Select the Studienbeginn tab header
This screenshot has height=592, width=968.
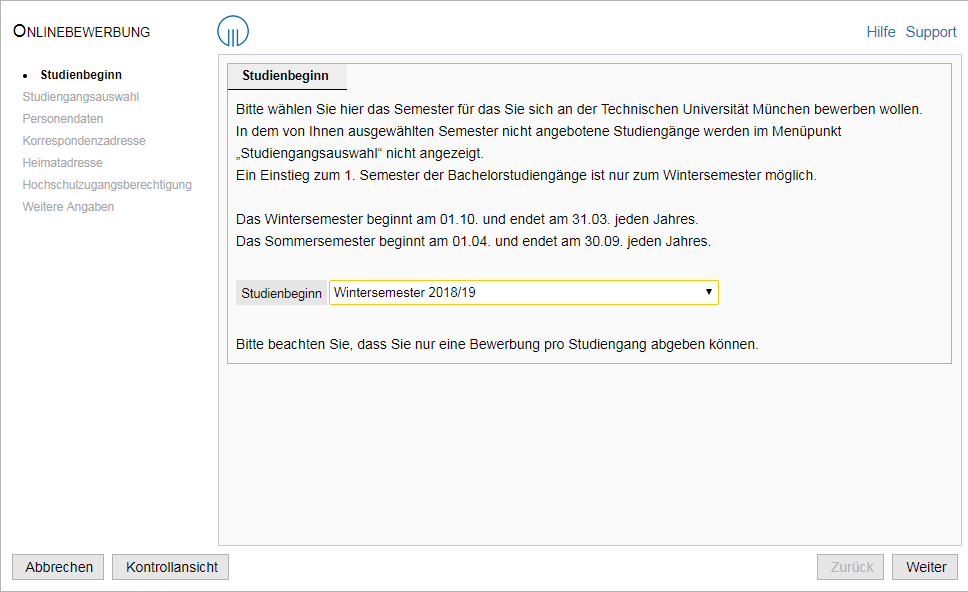[x=286, y=76]
